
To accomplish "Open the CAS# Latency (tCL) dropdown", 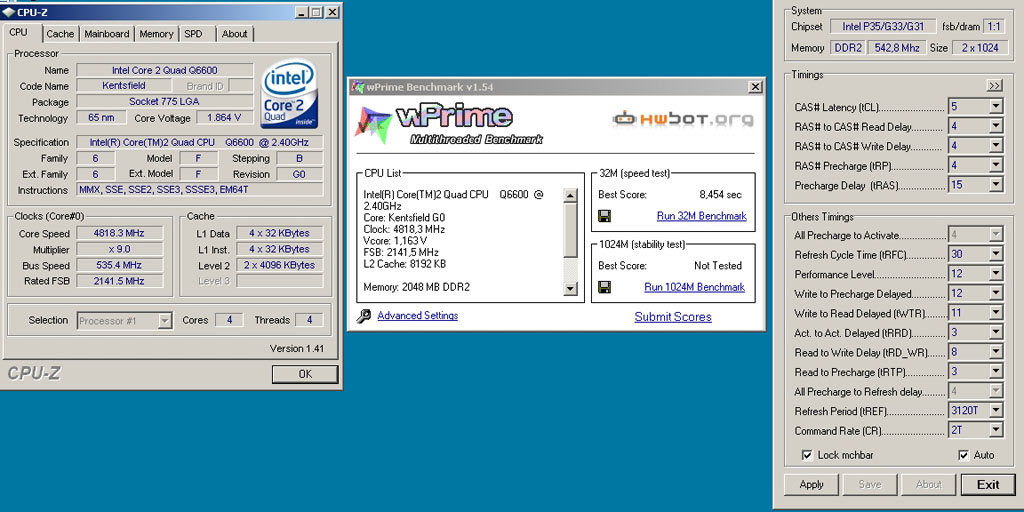I will pos(995,106).
